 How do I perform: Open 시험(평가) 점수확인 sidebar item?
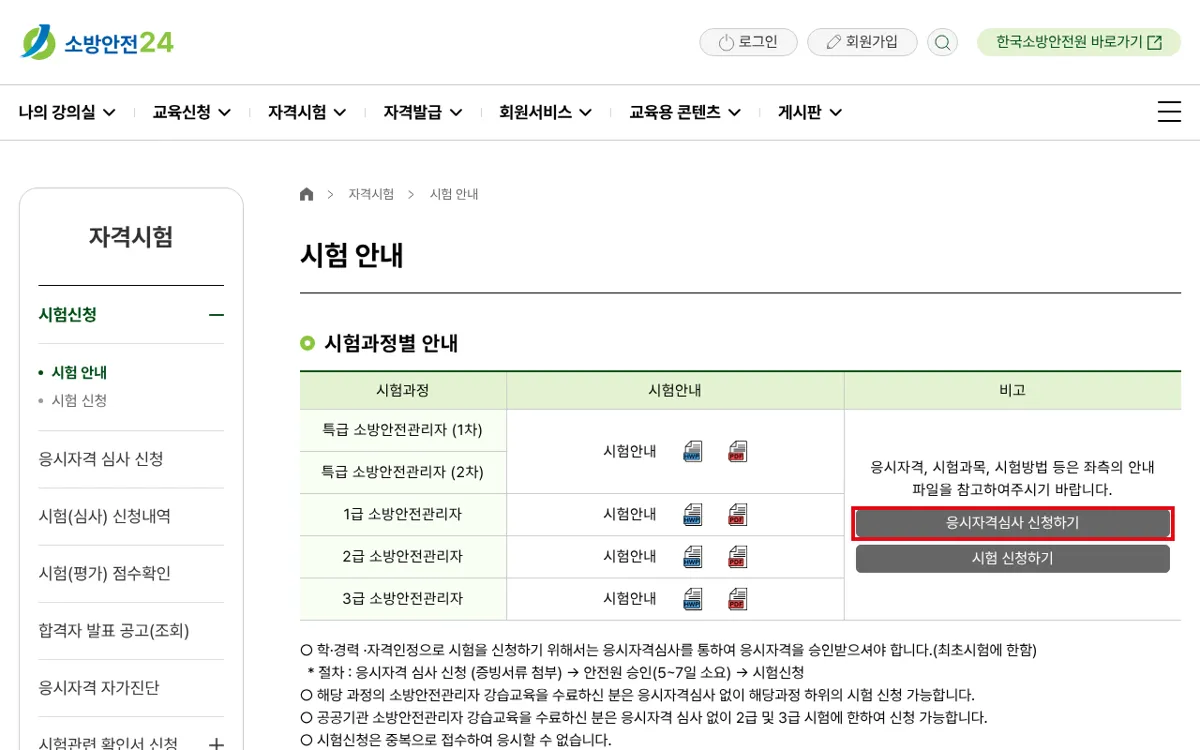coord(105,573)
